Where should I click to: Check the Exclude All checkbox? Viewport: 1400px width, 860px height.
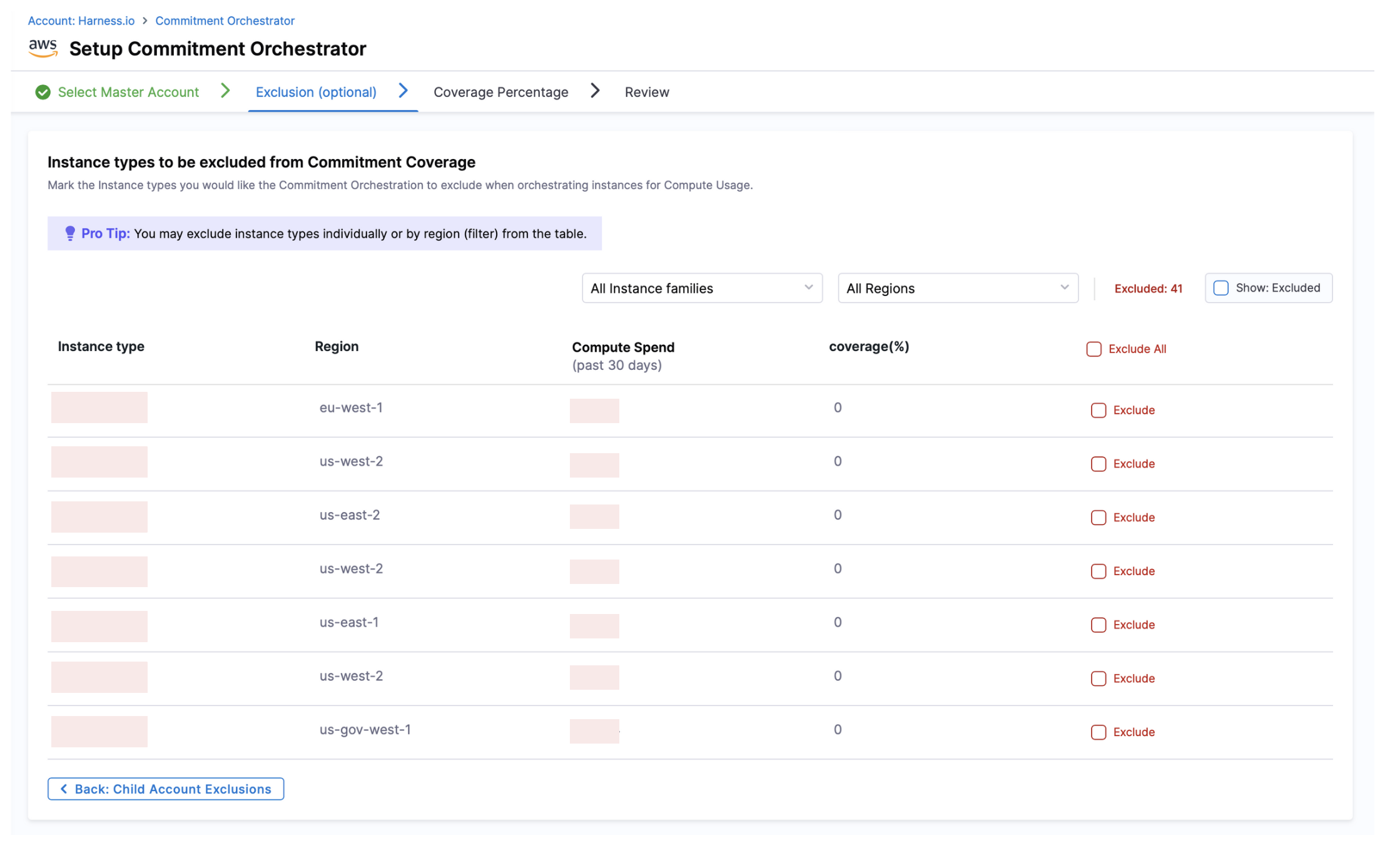tap(1093, 349)
